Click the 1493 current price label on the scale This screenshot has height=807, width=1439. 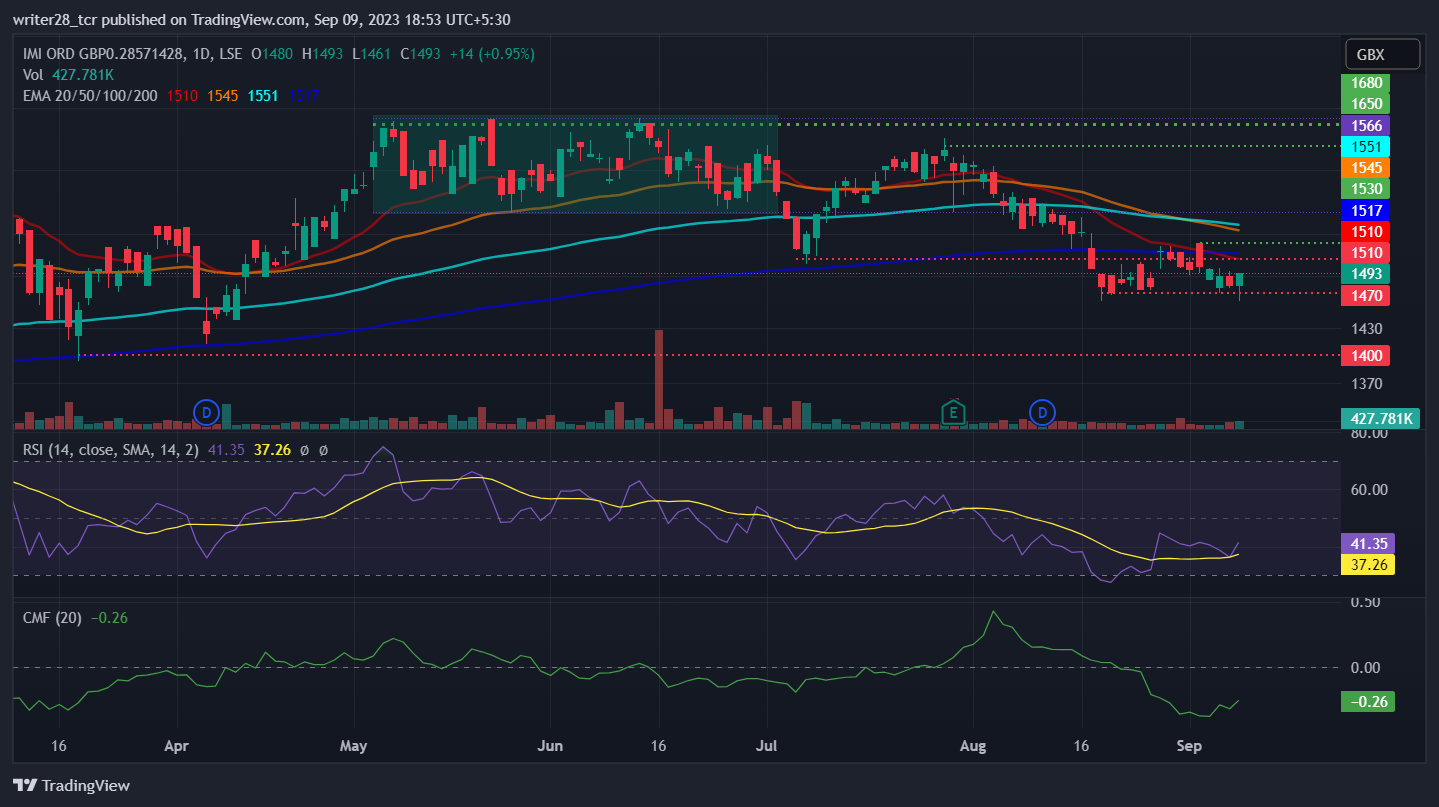1367,274
